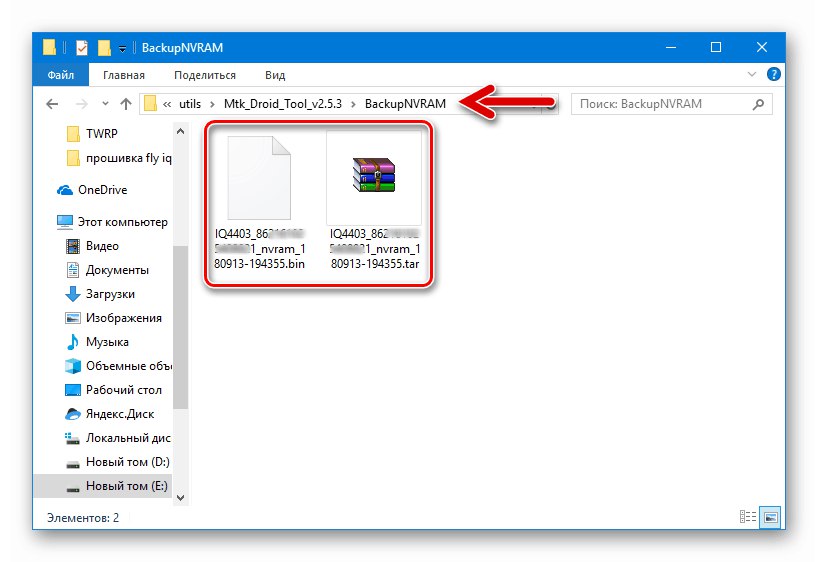Switch to large icons view layout
The width and height of the screenshot is (818, 562).
pyautogui.click(x=771, y=517)
